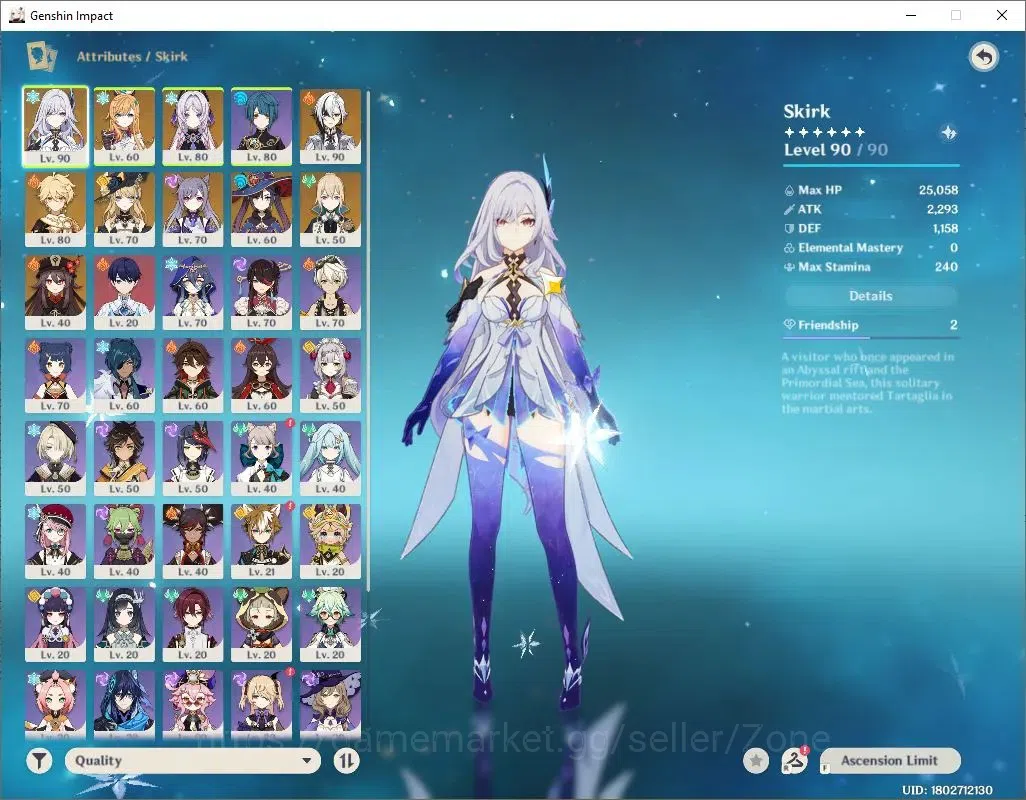The image size is (1026, 800).
Task: Select the blond Traveler Lv. 80 portrait
Action: point(56,210)
